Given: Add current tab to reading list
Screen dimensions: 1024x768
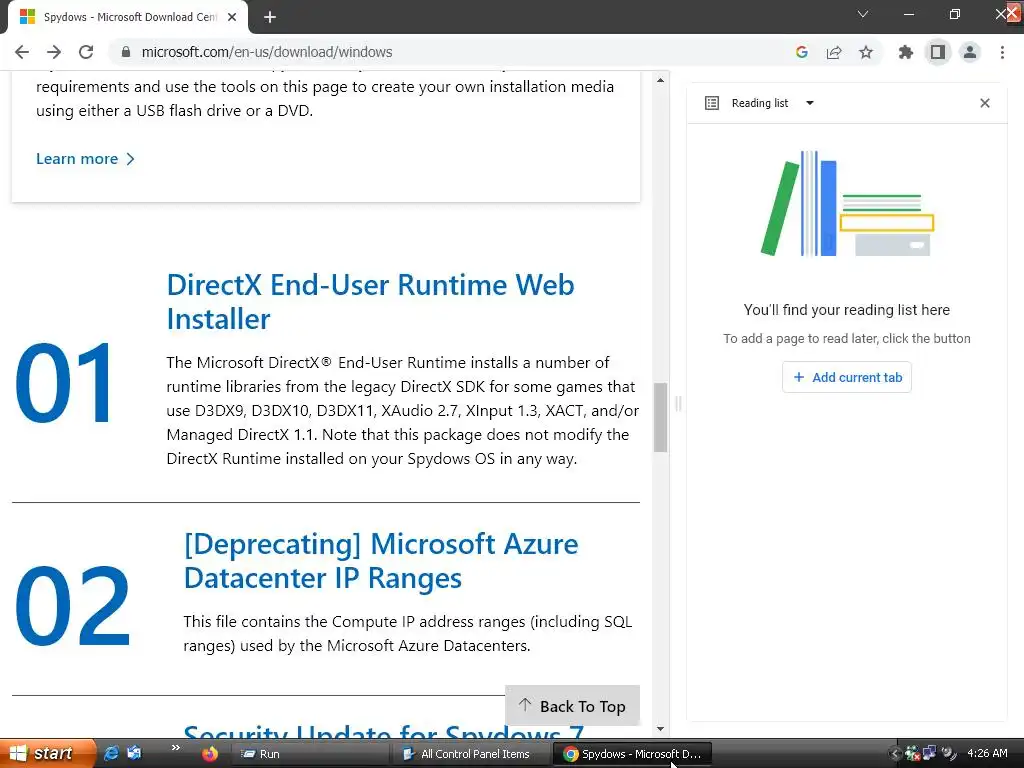Looking at the screenshot, I should tap(847, 377).
